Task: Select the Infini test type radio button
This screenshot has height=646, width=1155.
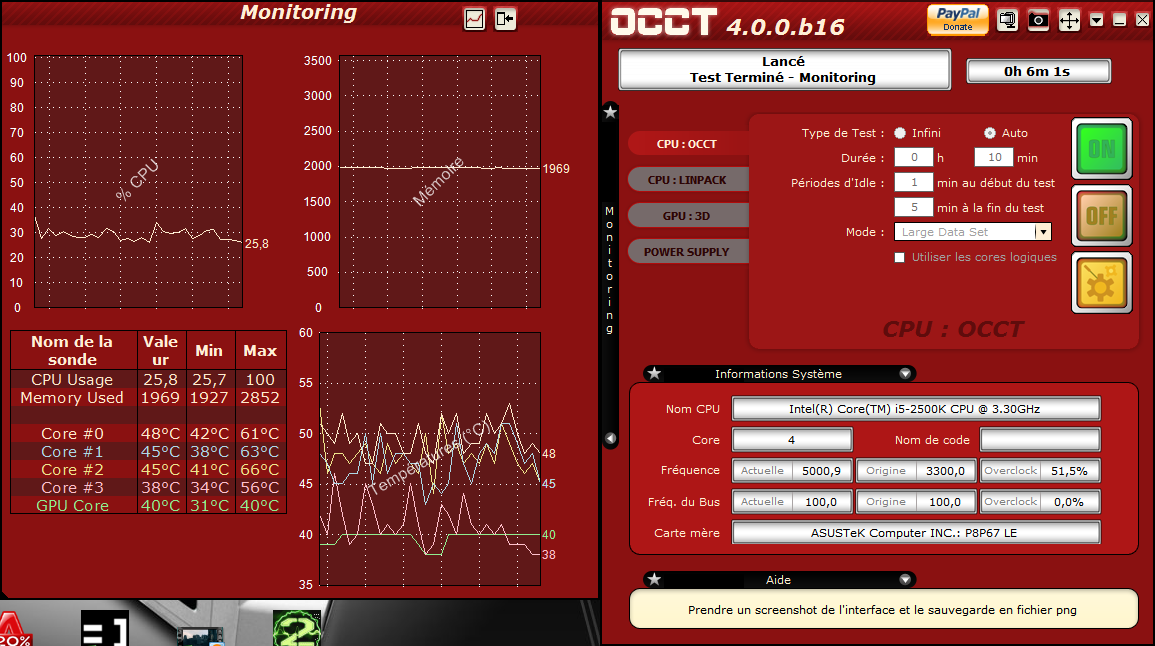Action: [900, 133]
